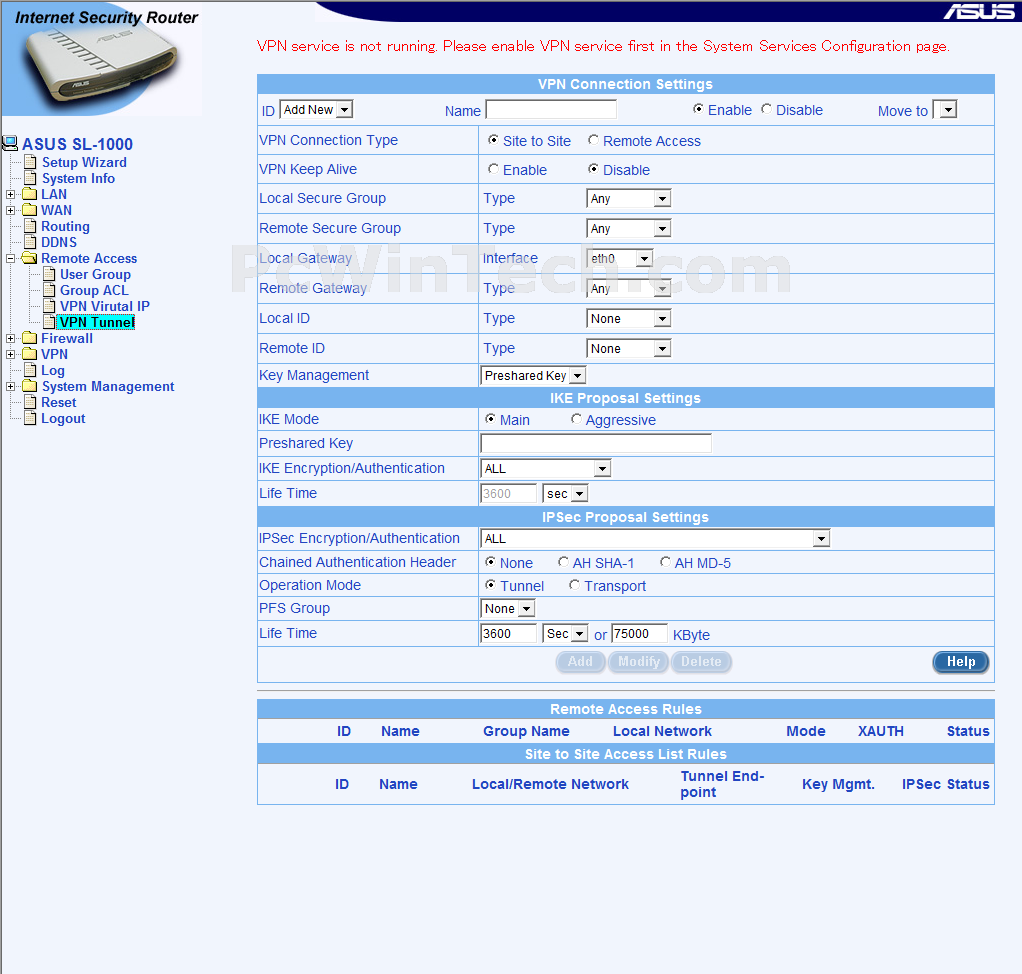Choose Remote Access connection type
The image size is (1022, 974).
click(x=593, y=140)
